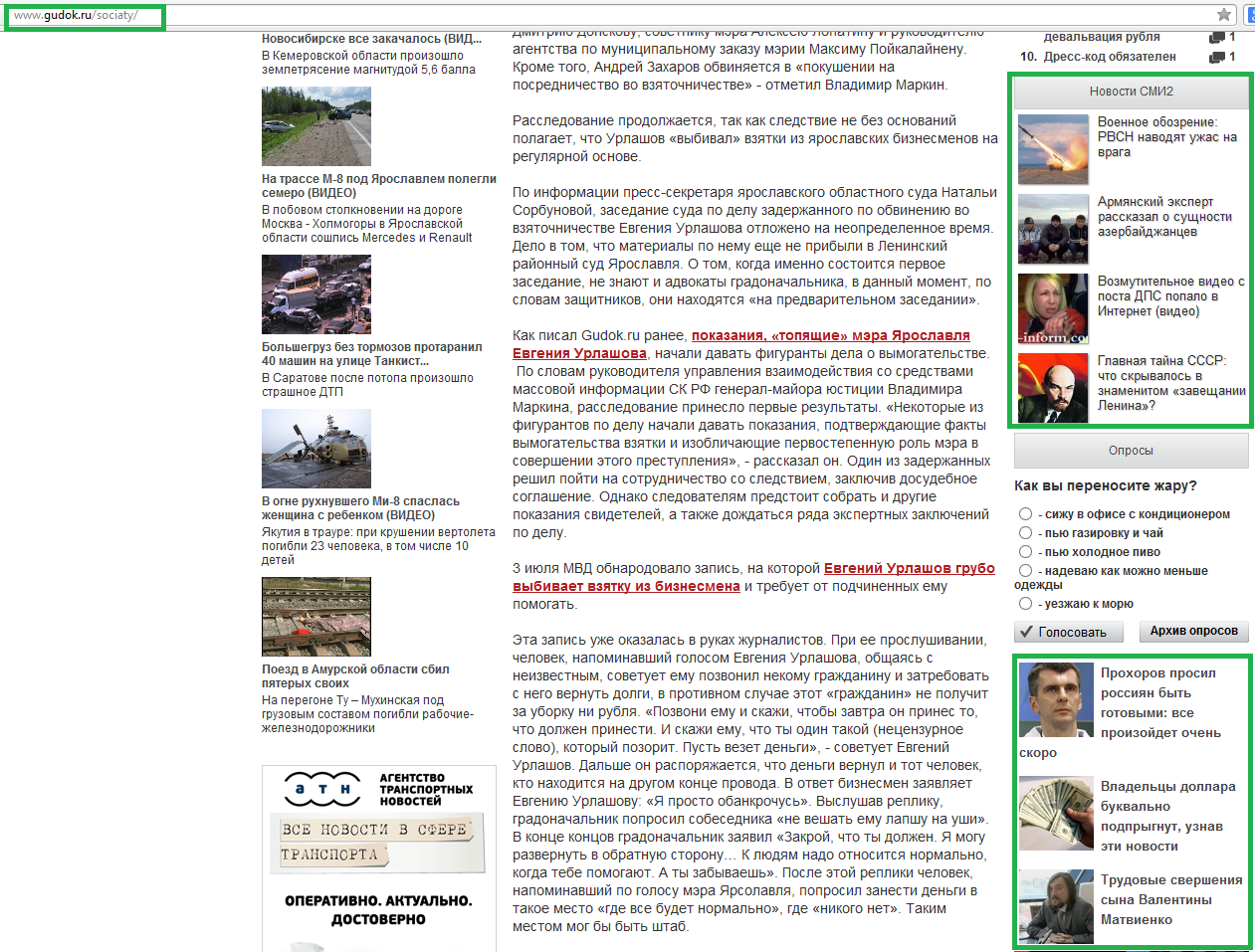Open rocket launch thumbnail for Военное обозрение

point(1053,150)
